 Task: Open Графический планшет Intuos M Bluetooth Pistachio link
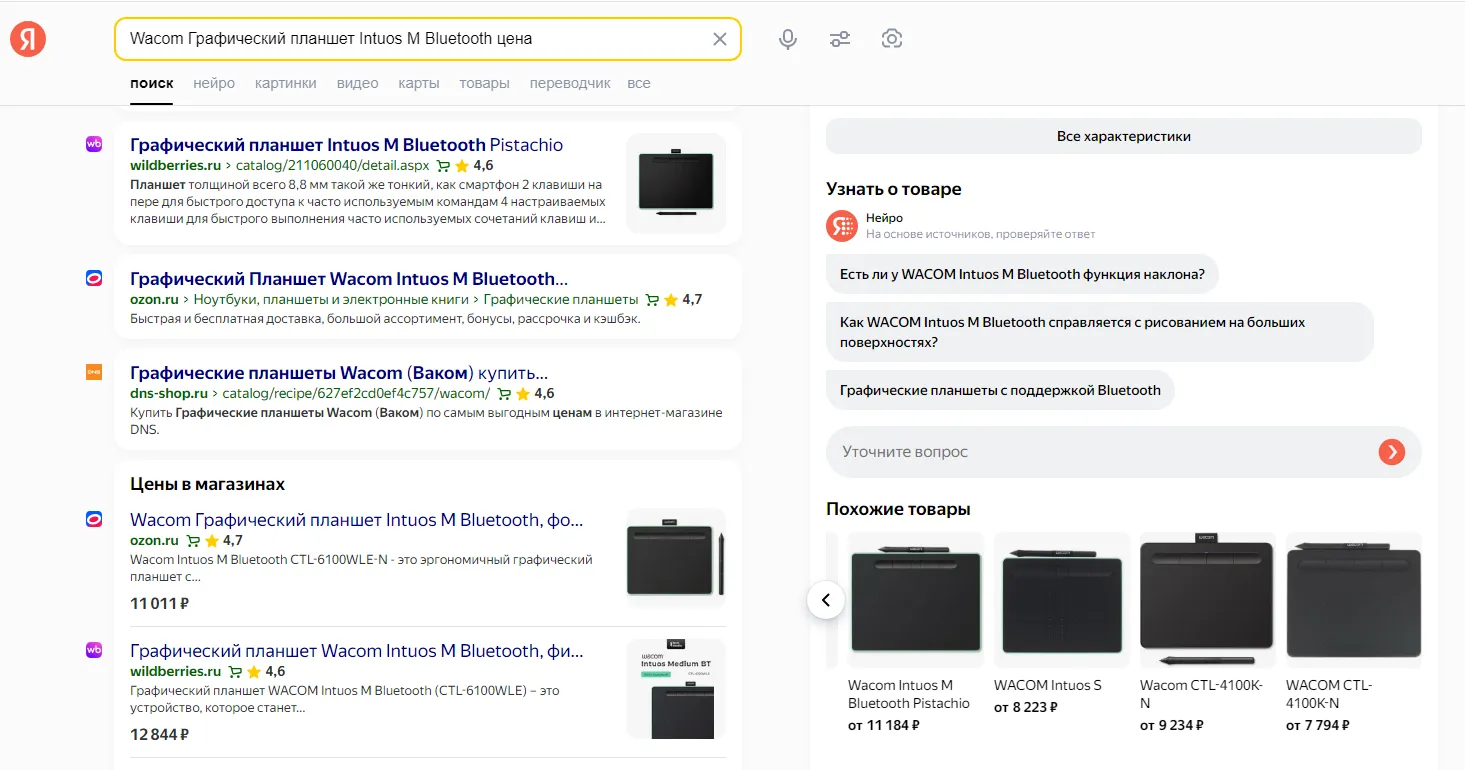click(346, 144)
